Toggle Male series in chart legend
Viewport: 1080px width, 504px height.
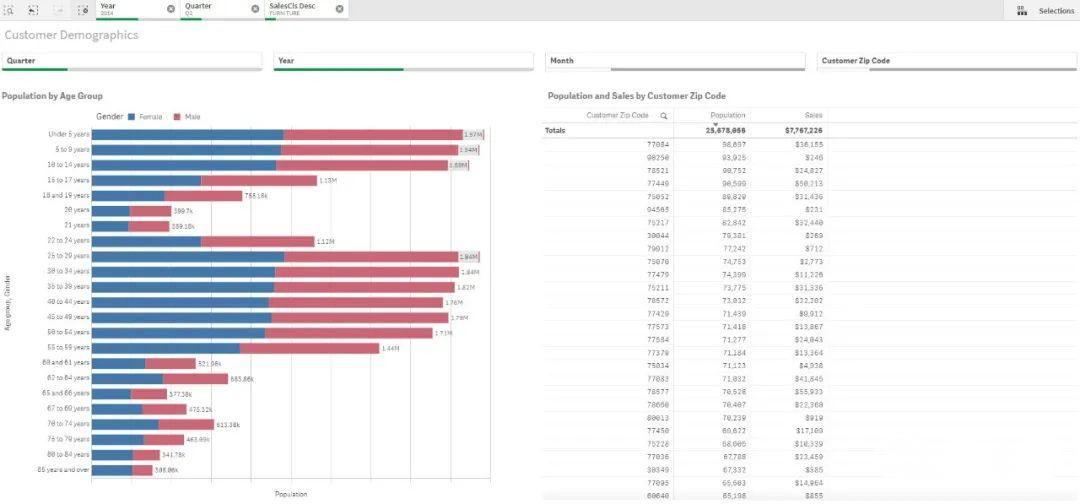tap(188, 117)
